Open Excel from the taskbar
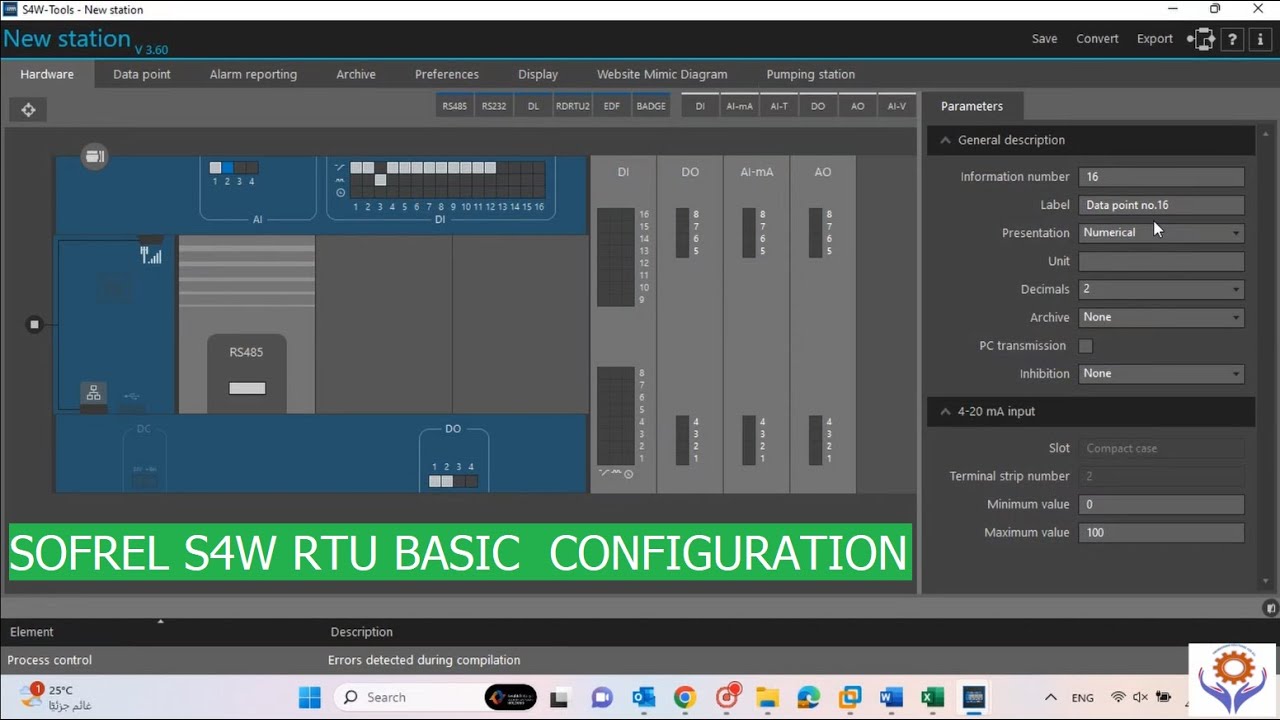This screenshot has height=720, width=1280. coord(932,697)
